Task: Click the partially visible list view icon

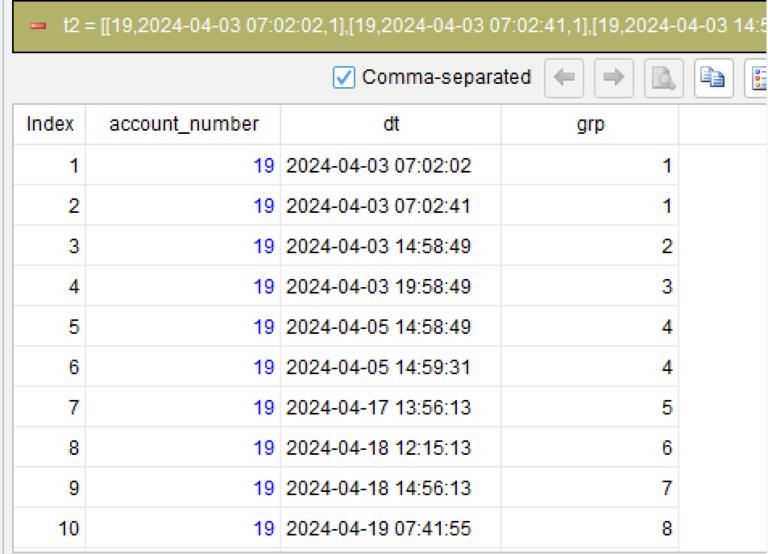Action: (x=757, y=78)
